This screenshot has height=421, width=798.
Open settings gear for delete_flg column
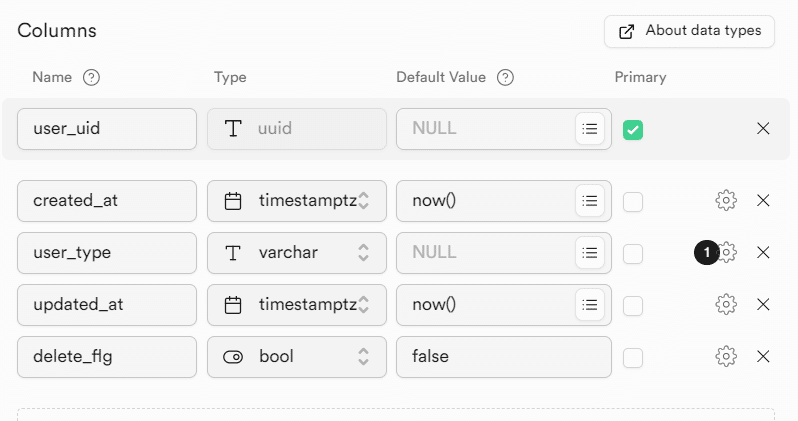[726, 357]
